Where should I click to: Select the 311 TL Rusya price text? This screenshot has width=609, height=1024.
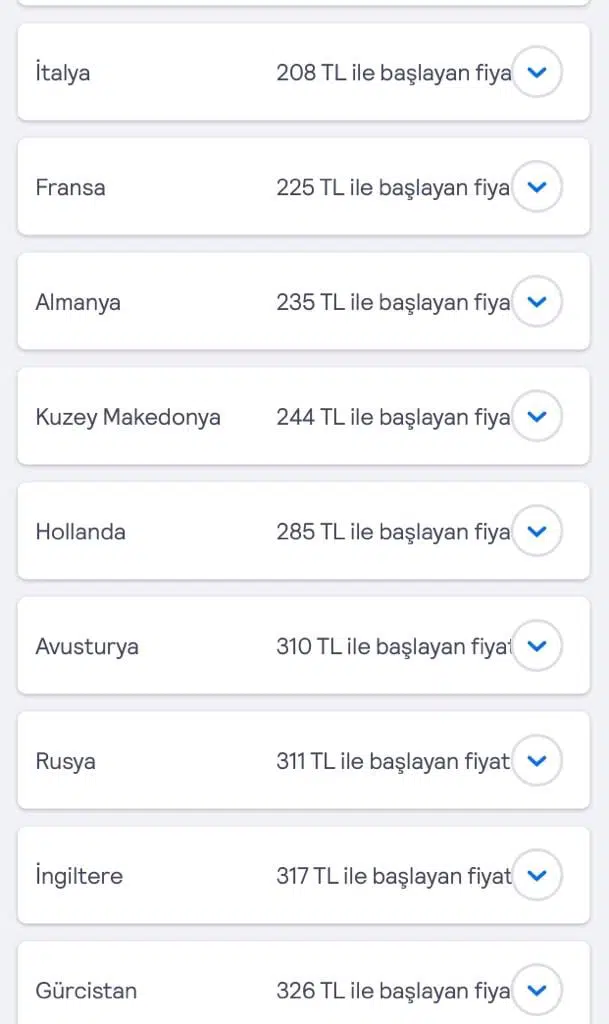pyautogui.click(x=393, y=762)
